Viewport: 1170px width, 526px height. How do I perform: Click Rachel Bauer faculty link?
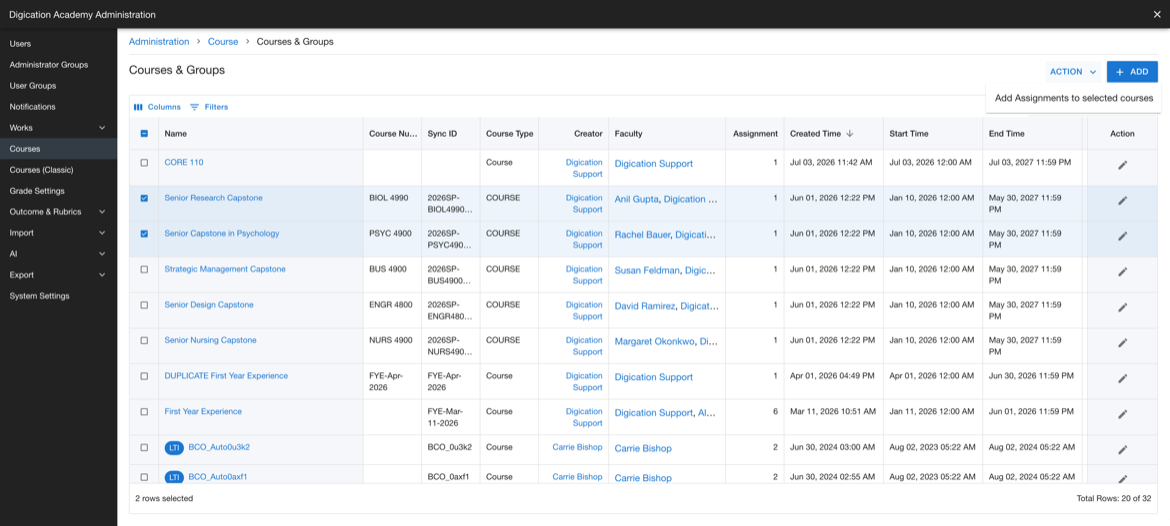click(642, 234)
